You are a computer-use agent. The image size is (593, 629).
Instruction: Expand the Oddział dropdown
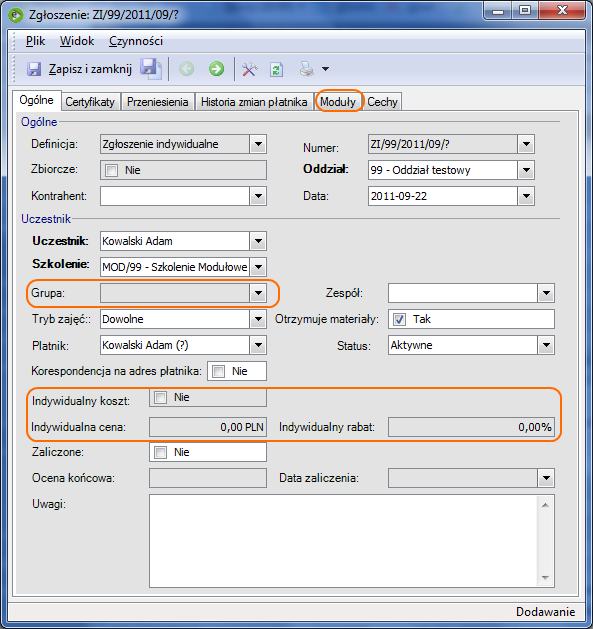pyautogui.click(x=526, y=170)
